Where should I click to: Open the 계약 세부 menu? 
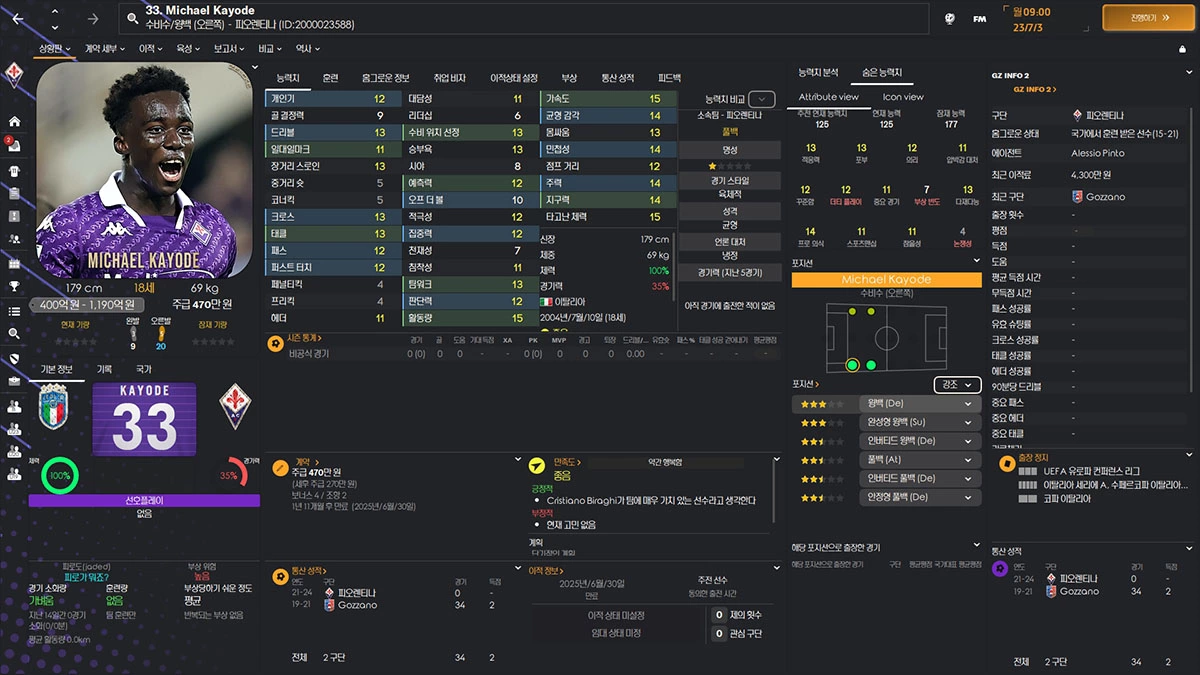coord(105,48)
